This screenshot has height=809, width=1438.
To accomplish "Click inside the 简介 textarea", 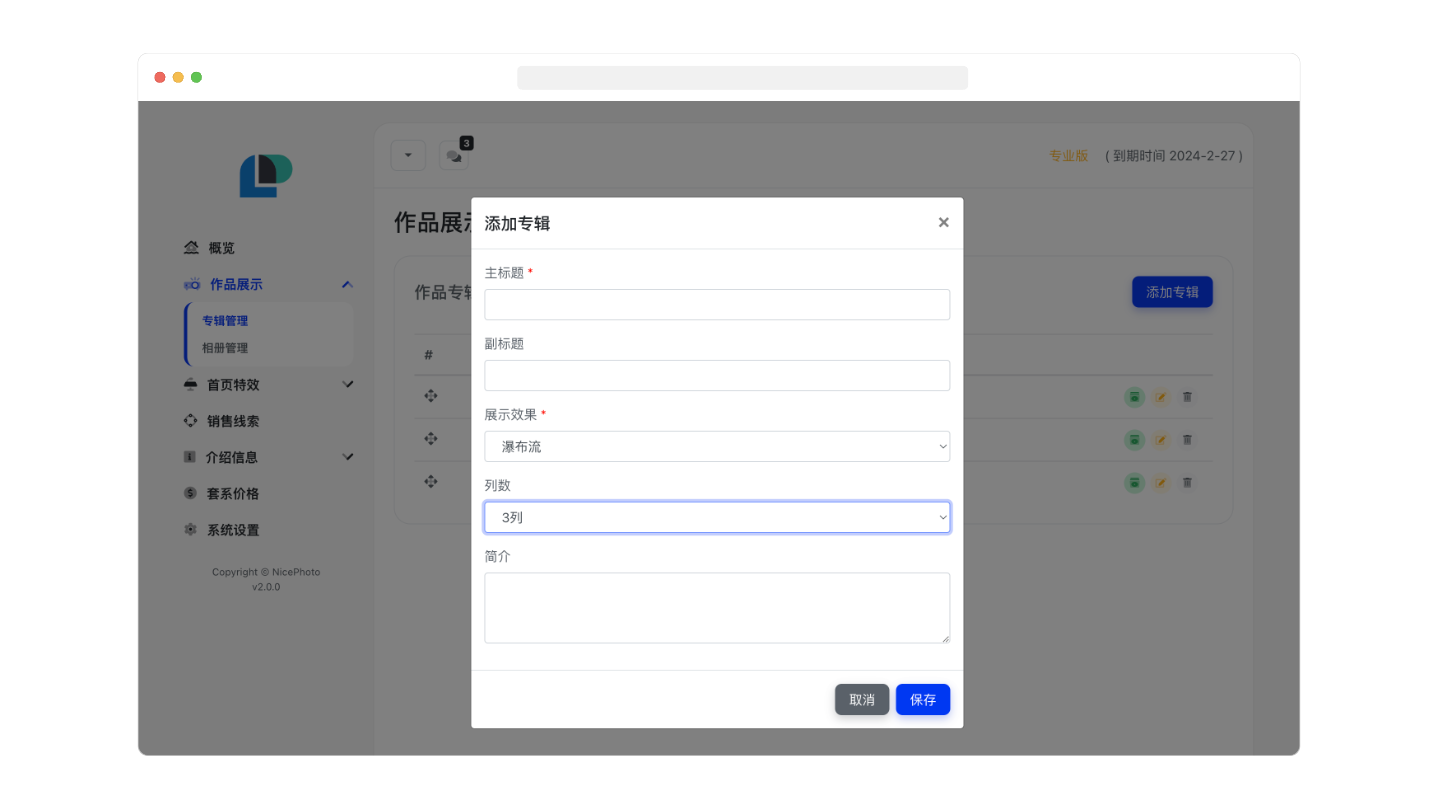I will (x=717, y=608).
